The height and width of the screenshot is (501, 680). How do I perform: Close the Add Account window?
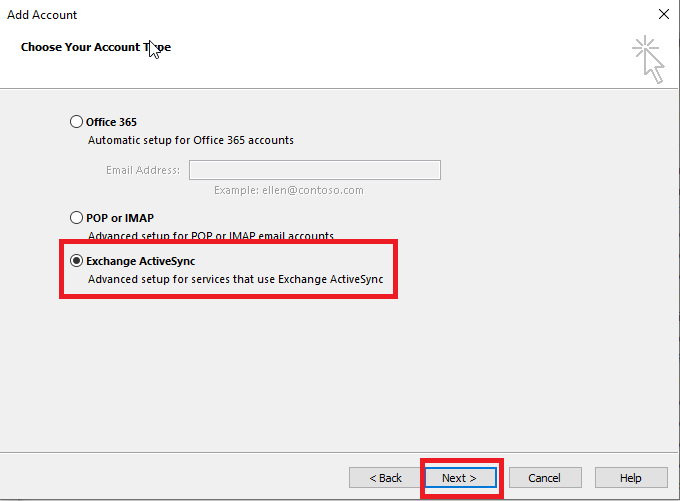click(664, 14)
